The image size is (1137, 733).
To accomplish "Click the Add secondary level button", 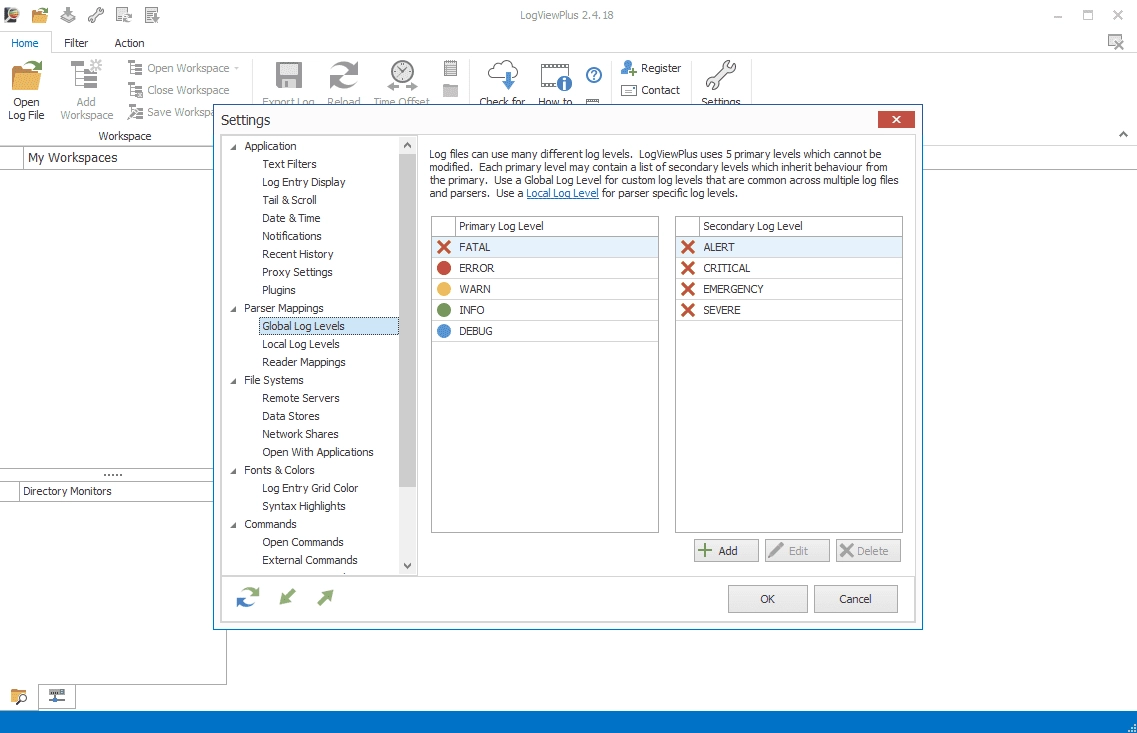I will click(x=726, y=551).
